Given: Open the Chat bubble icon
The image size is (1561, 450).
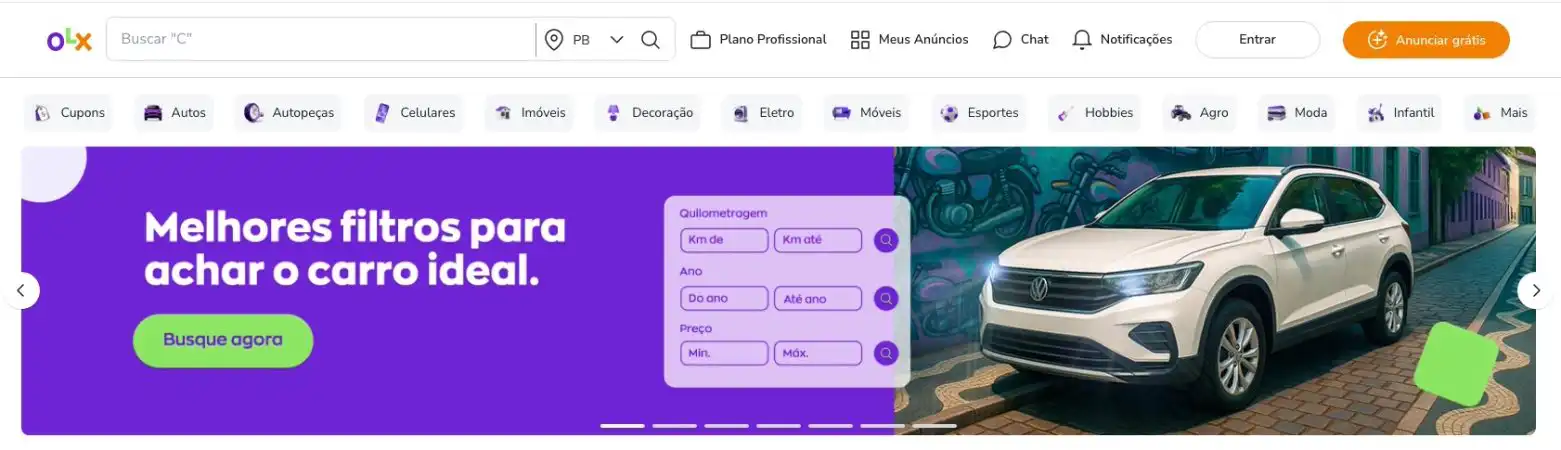Looking at the screenshot, I should pyautogui.click(x=1002, y=40).
